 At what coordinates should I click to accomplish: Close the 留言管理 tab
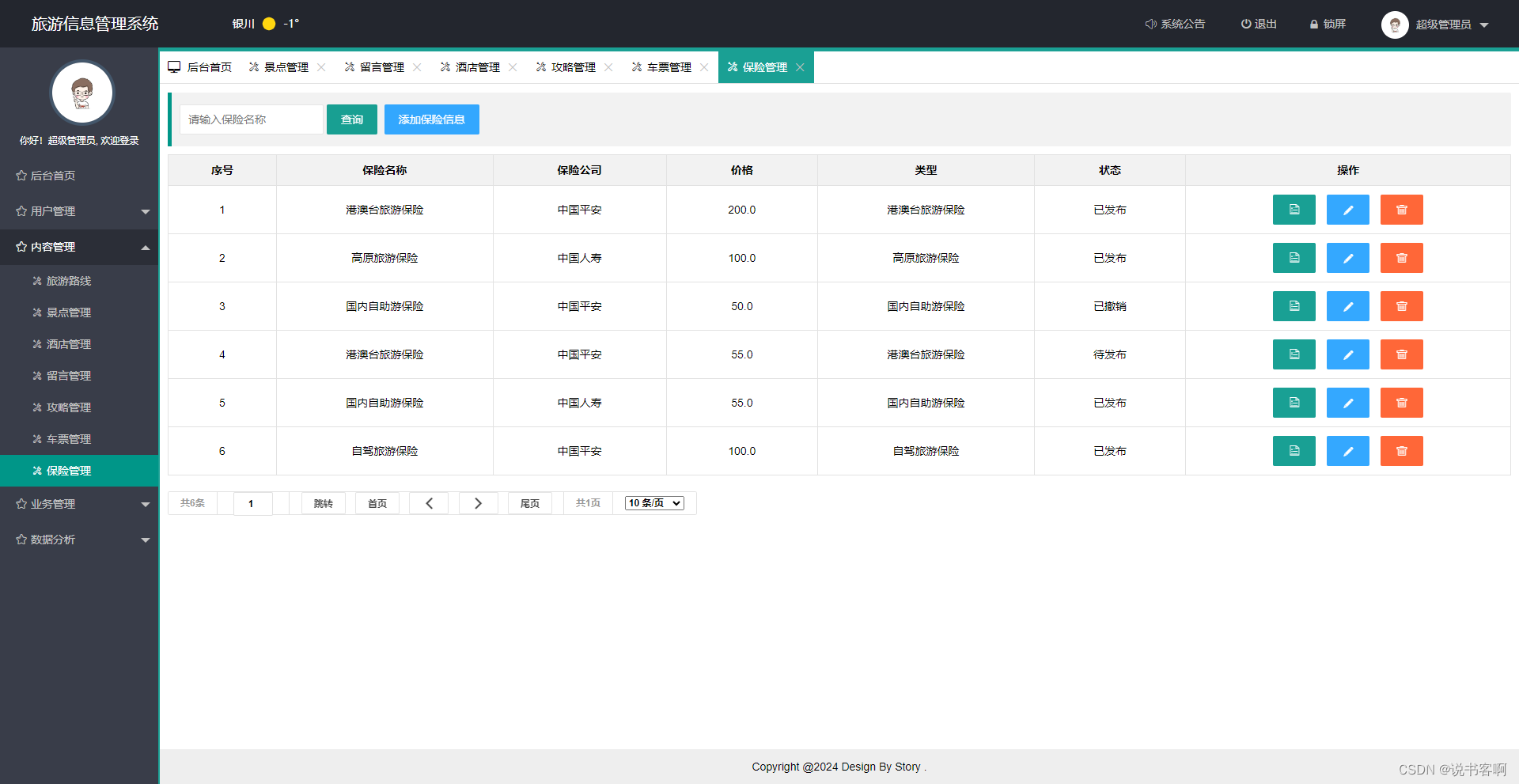point(417,67)
